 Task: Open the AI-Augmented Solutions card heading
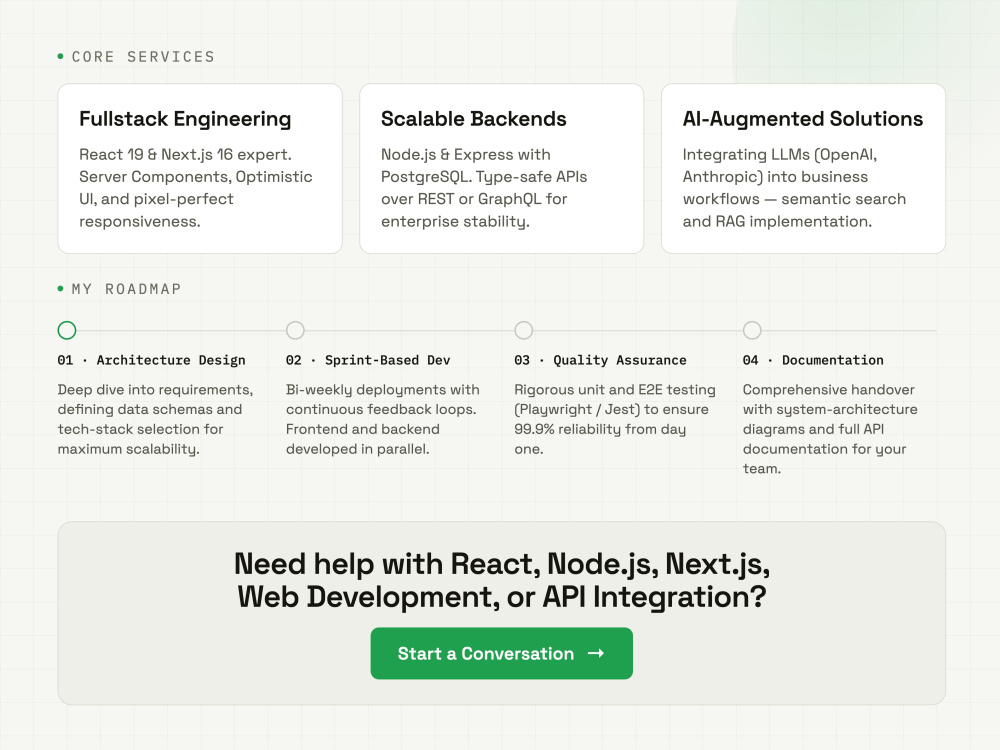coord(802,119)
